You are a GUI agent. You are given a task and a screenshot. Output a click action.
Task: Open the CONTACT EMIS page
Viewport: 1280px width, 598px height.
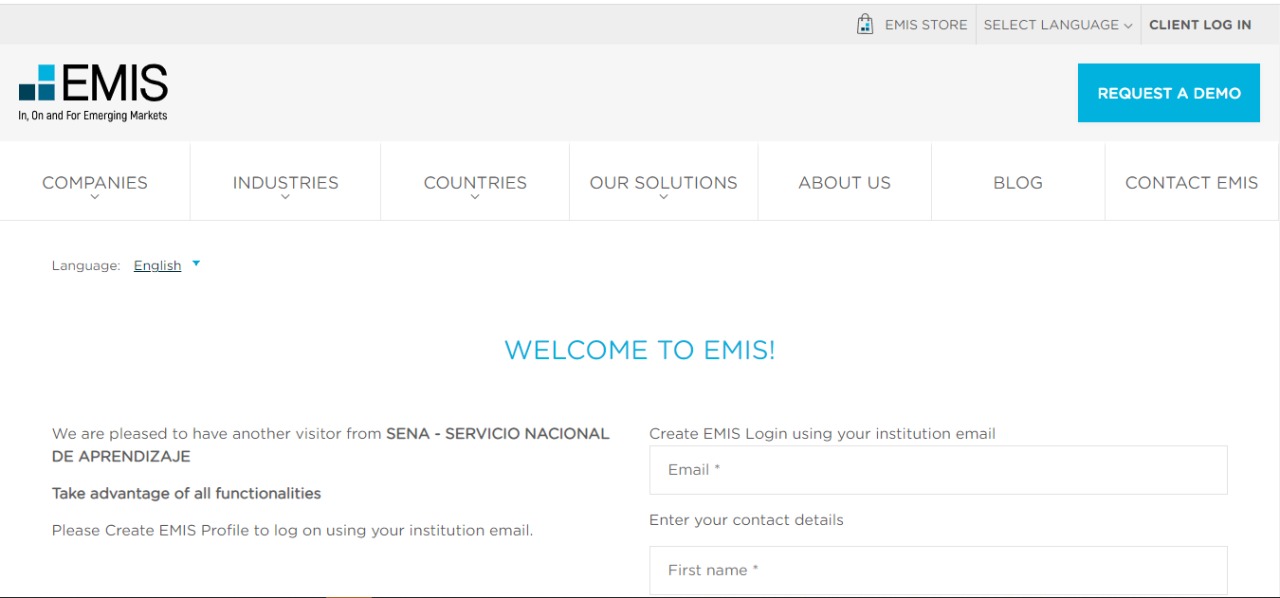(x=1192, y=183)
